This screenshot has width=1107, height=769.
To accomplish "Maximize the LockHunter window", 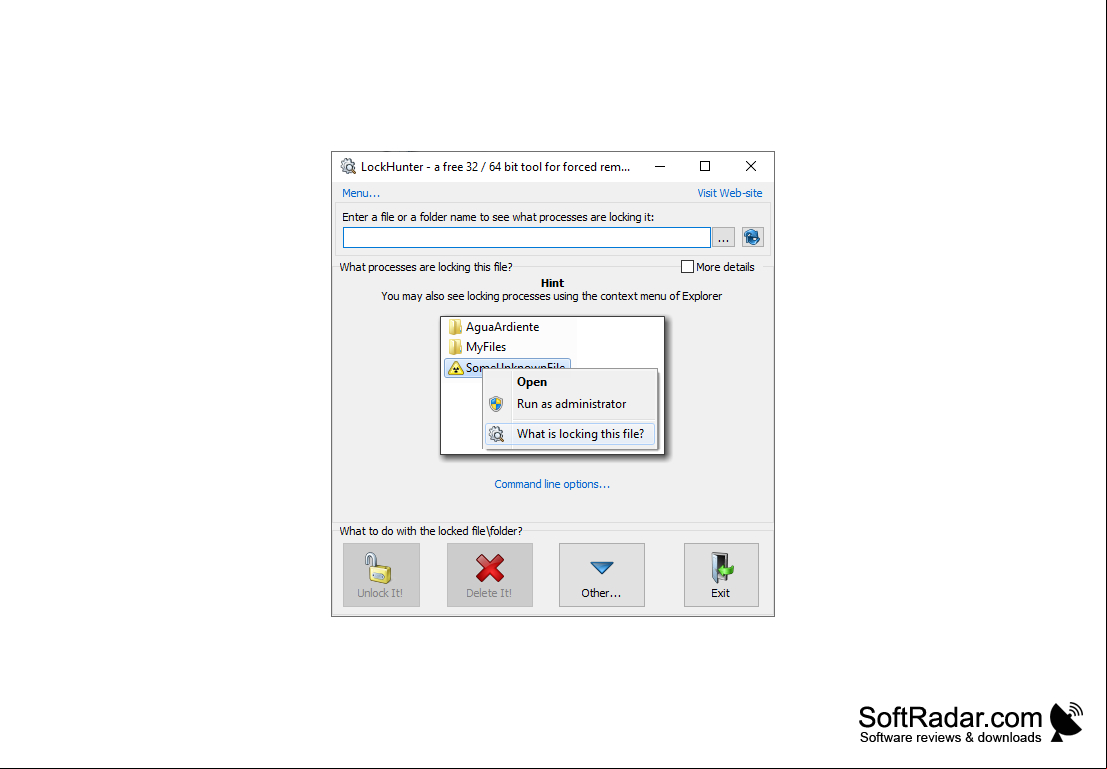I will [x=705, y=167].
